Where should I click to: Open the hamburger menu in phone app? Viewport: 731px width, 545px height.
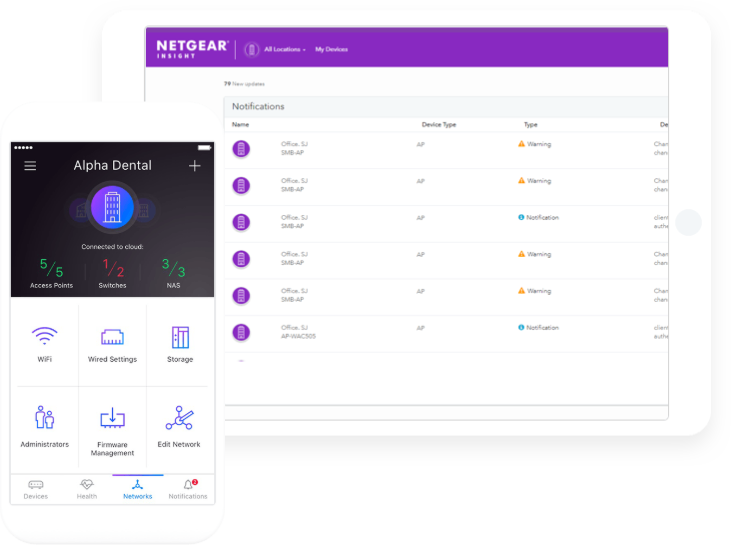click(30, 166)
